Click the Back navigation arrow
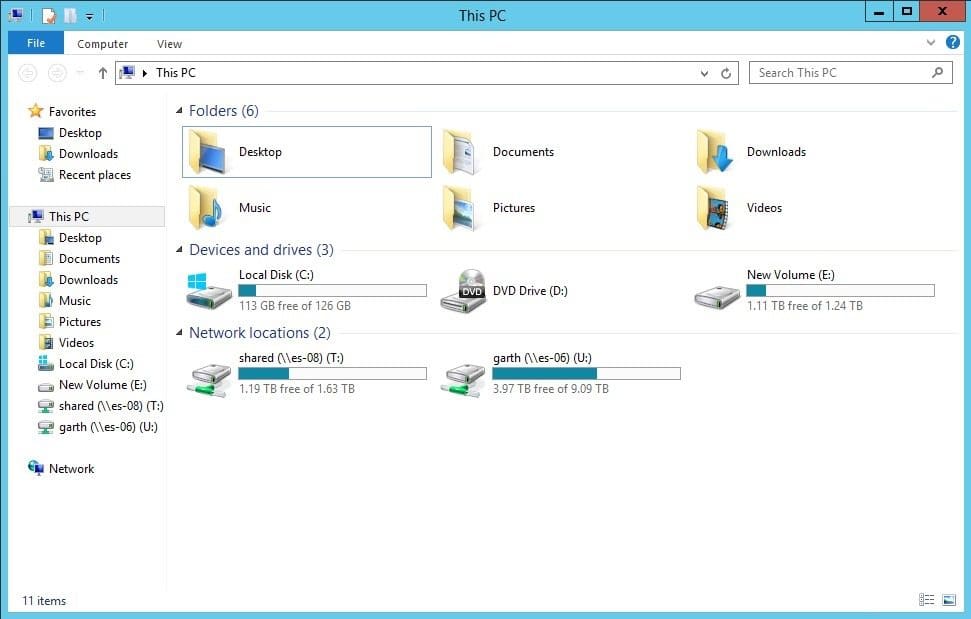 (27, 73)
